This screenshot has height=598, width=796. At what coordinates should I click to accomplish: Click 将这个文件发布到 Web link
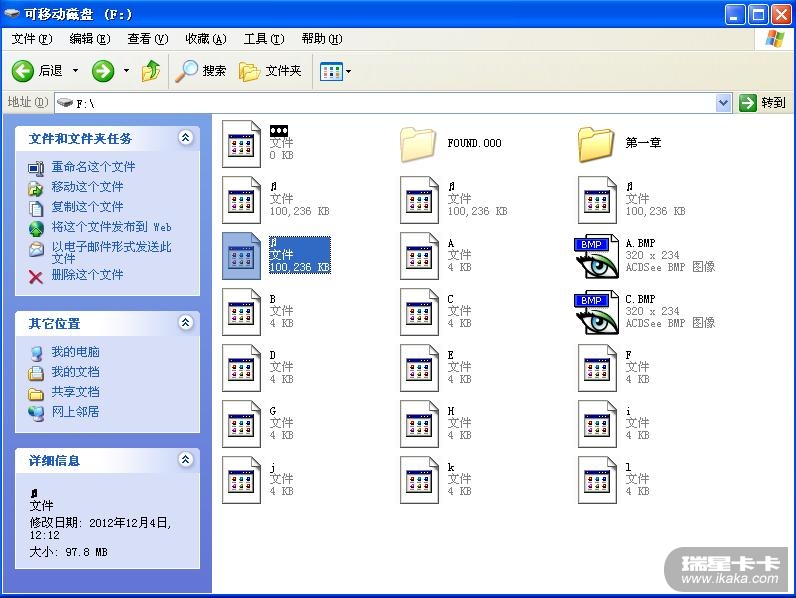(x=111, y=227)
